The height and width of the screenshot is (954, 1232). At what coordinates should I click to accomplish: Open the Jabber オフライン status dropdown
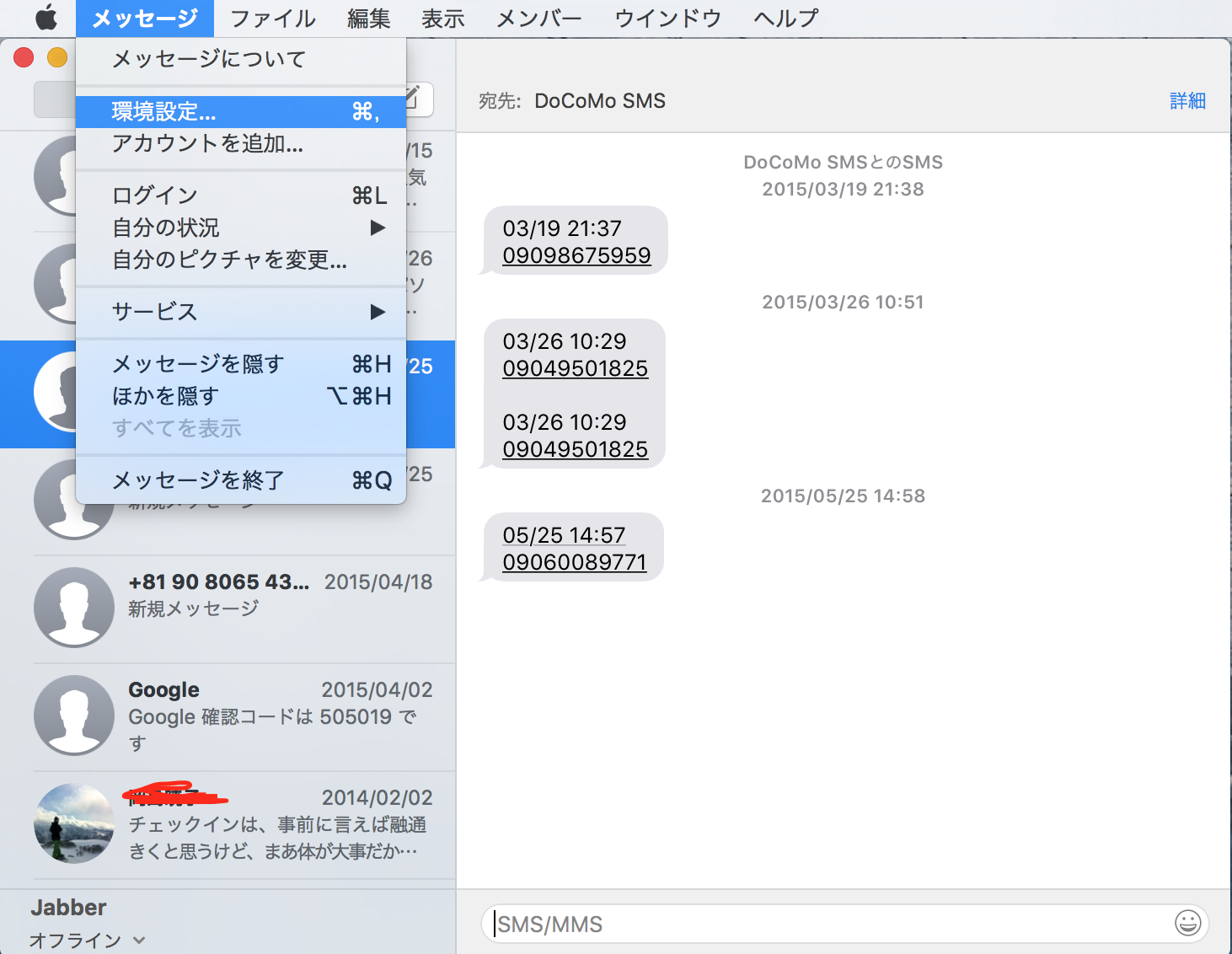coord(88,941)
